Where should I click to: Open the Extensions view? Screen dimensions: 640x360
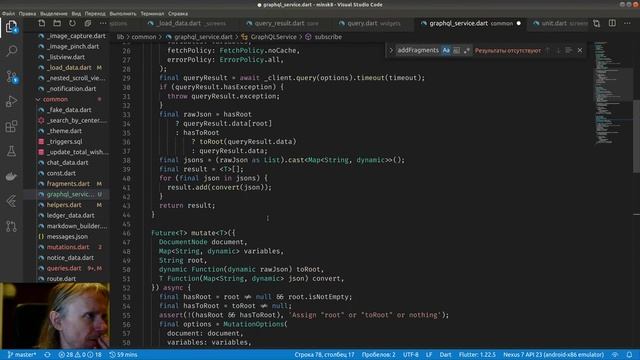point(11,126)
